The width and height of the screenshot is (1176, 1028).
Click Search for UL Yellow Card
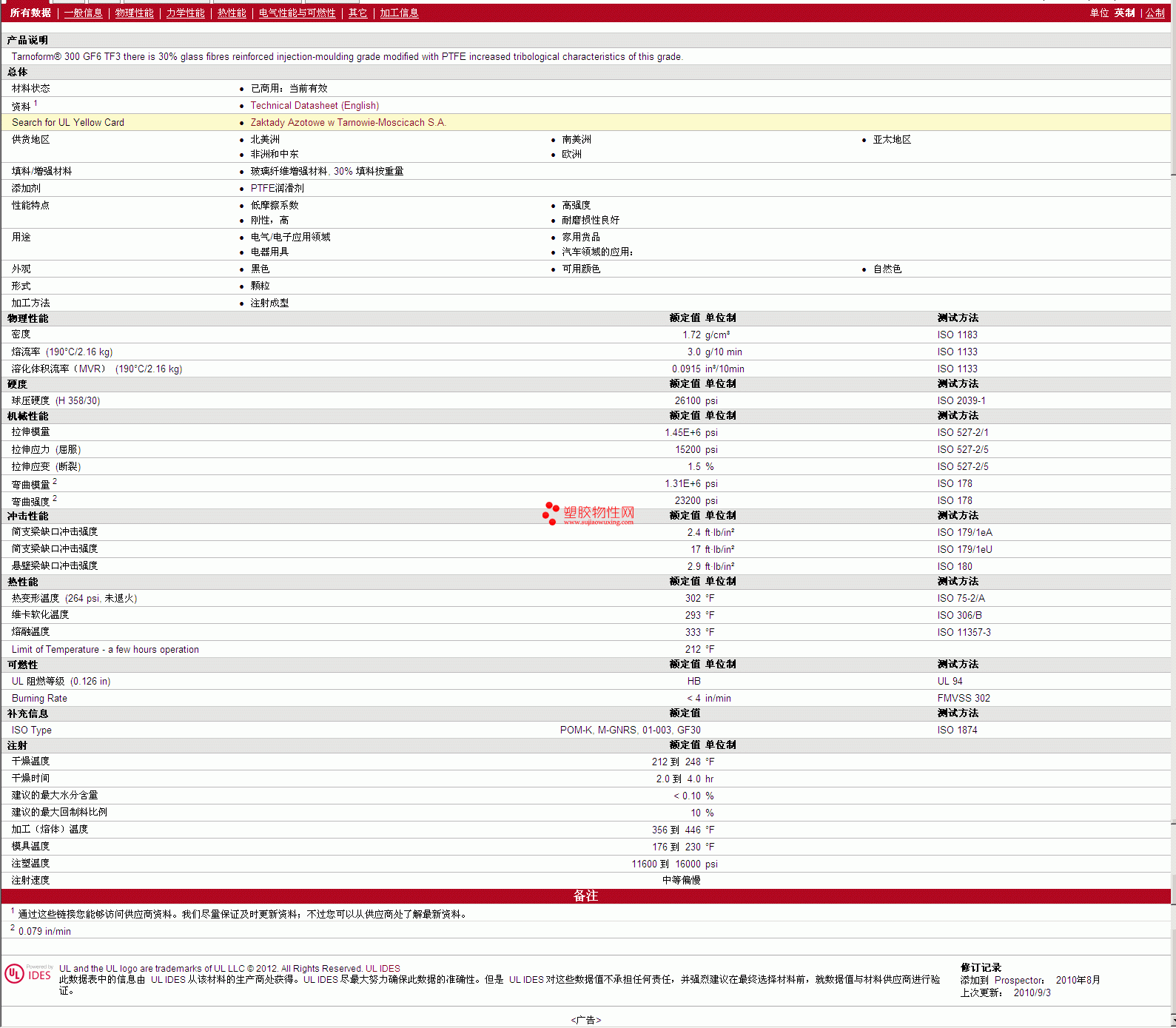coord(68,123)
